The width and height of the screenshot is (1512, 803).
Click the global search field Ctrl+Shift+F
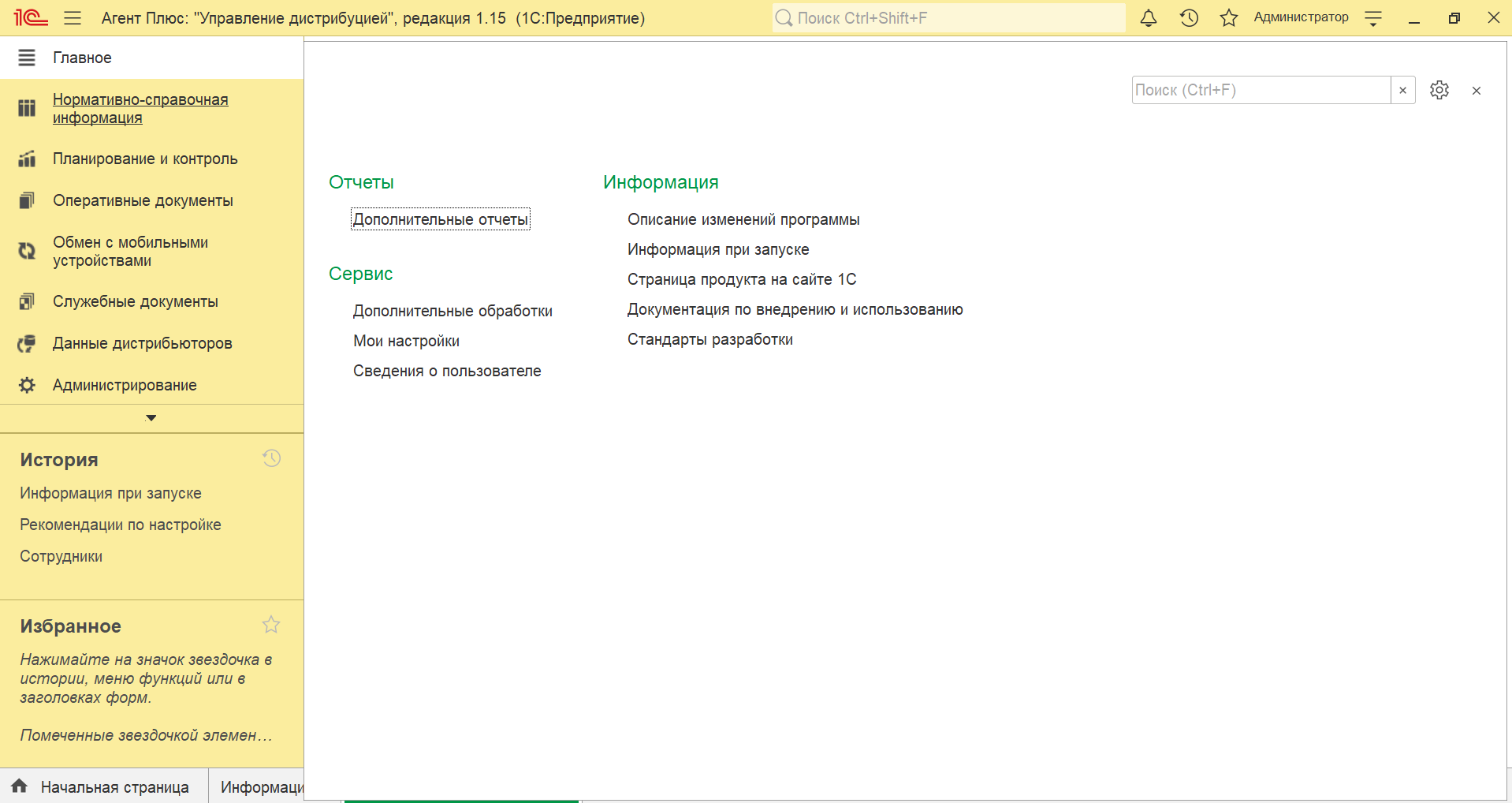[949, 18]
